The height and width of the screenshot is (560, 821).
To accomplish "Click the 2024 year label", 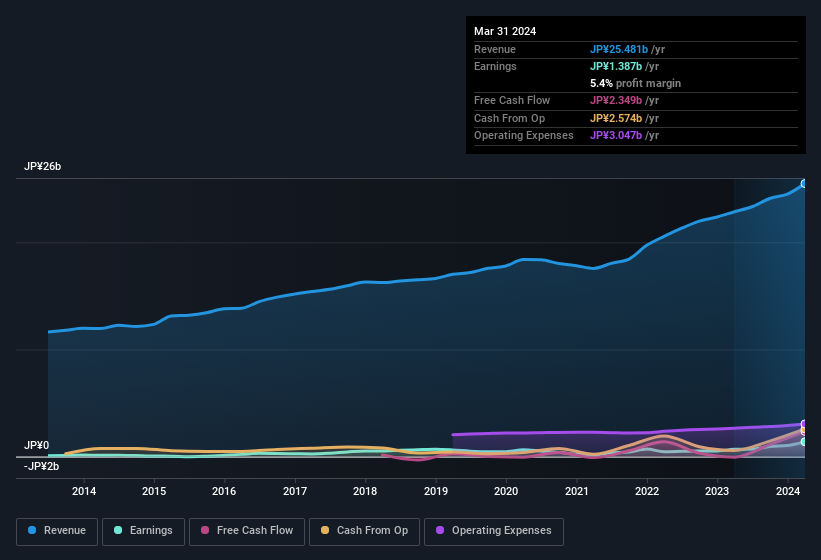I will [788, 491].
